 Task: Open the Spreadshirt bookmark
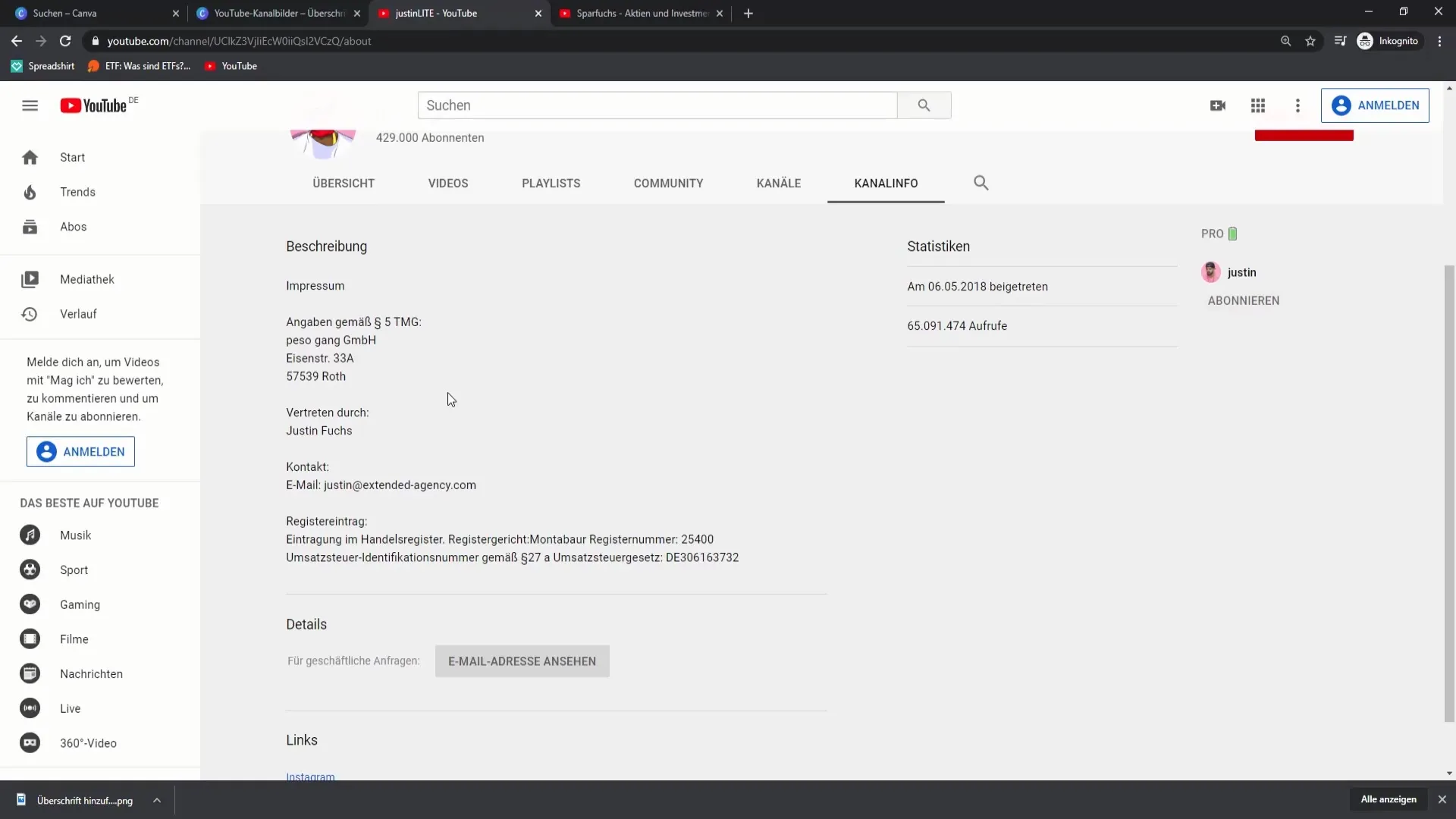[x=43, y=66]
